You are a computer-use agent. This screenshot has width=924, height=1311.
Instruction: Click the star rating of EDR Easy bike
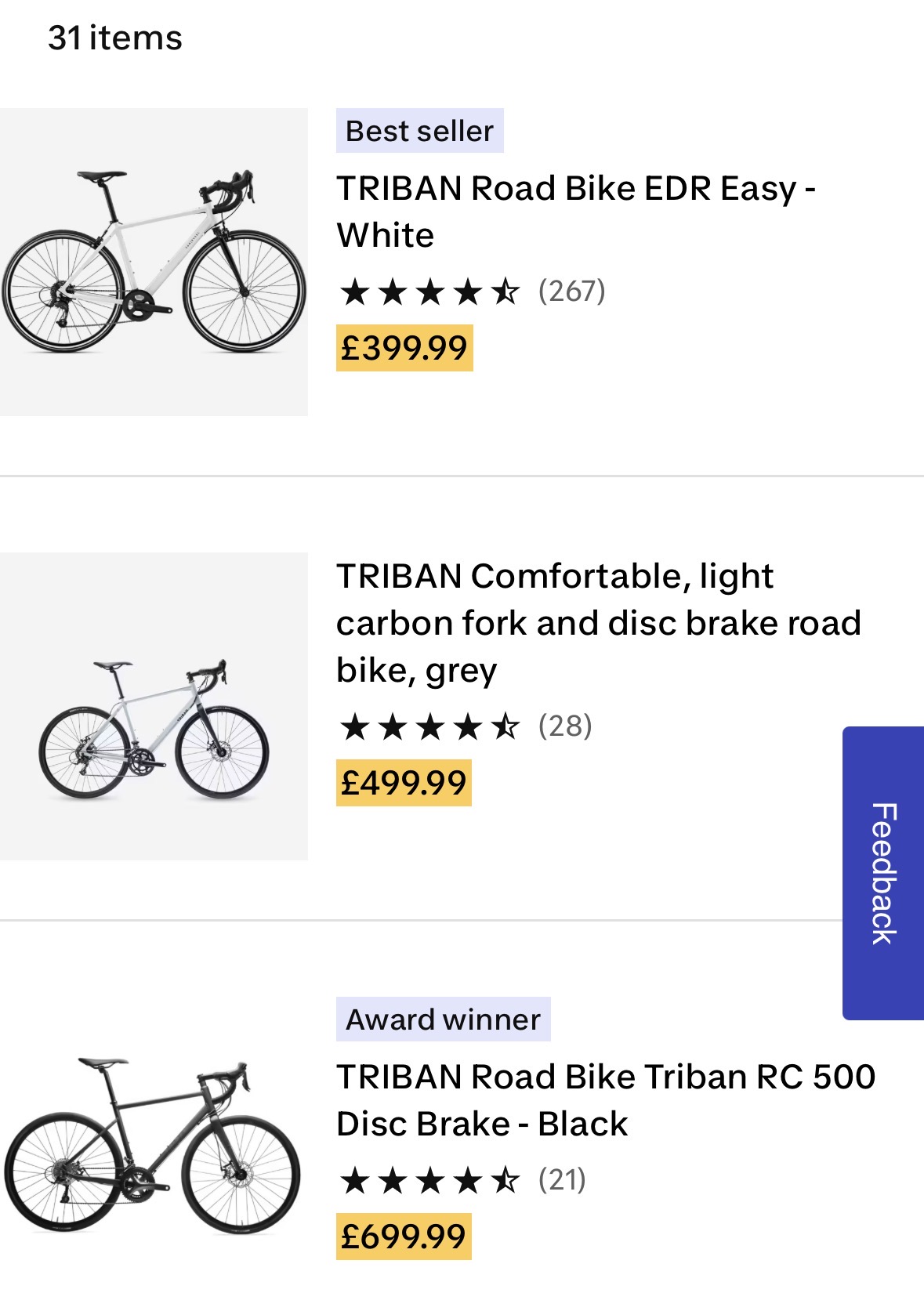tap(429, 292)
